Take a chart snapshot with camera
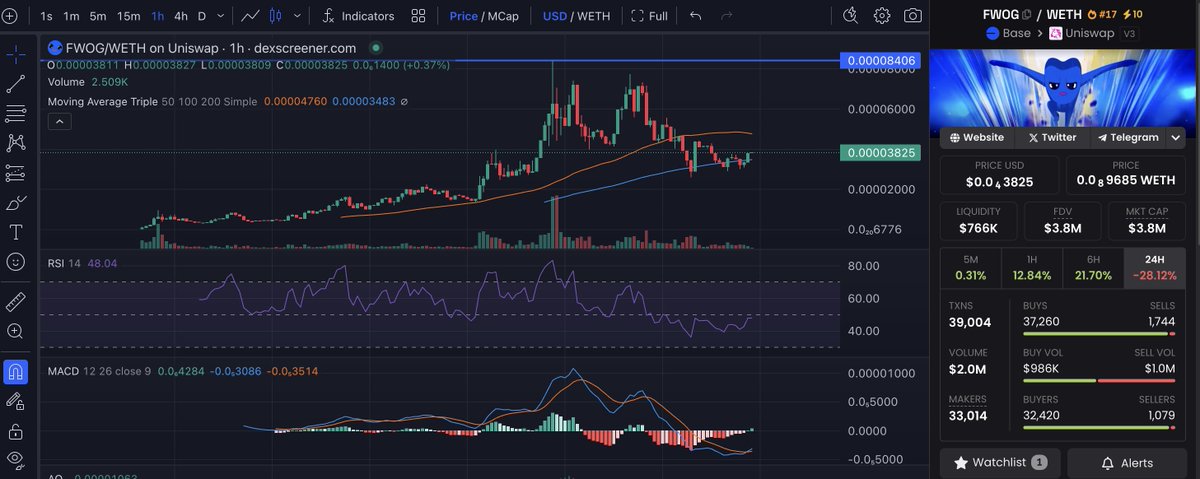Screen dimensions: 1200x479 [x=913, y=15]
